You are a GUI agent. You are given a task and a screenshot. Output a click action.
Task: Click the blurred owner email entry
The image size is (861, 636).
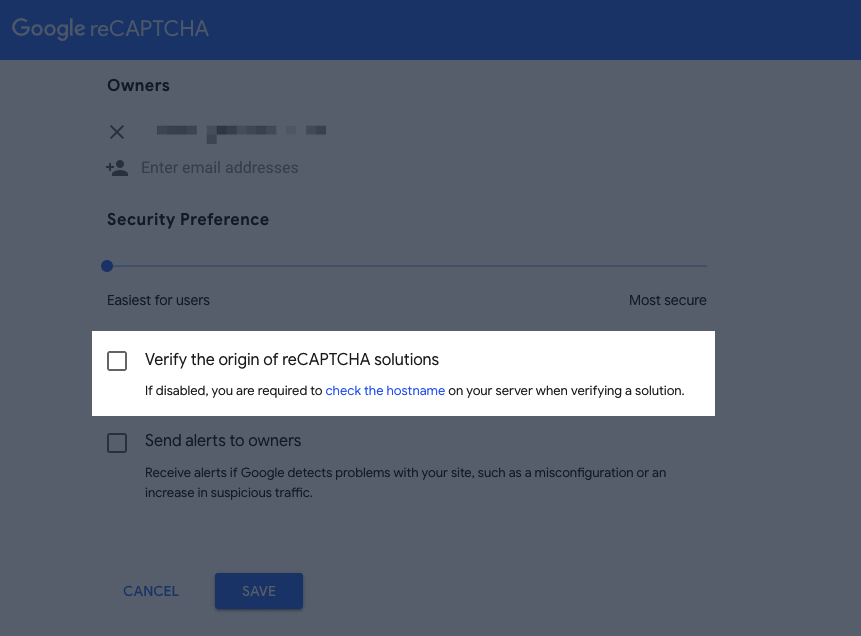[x=242, y=132]
